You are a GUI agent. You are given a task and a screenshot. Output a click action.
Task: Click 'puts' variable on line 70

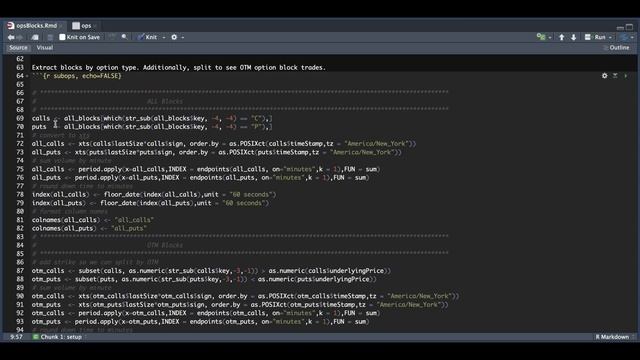(x=39, y=127)
